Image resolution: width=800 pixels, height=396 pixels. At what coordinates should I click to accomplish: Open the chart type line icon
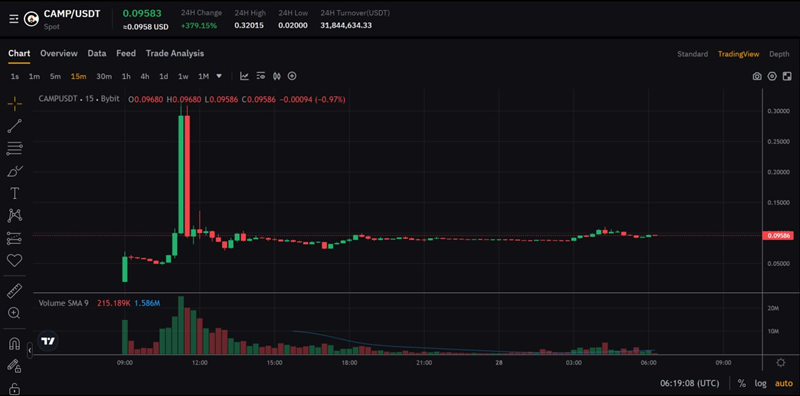[x=244, y=76]
